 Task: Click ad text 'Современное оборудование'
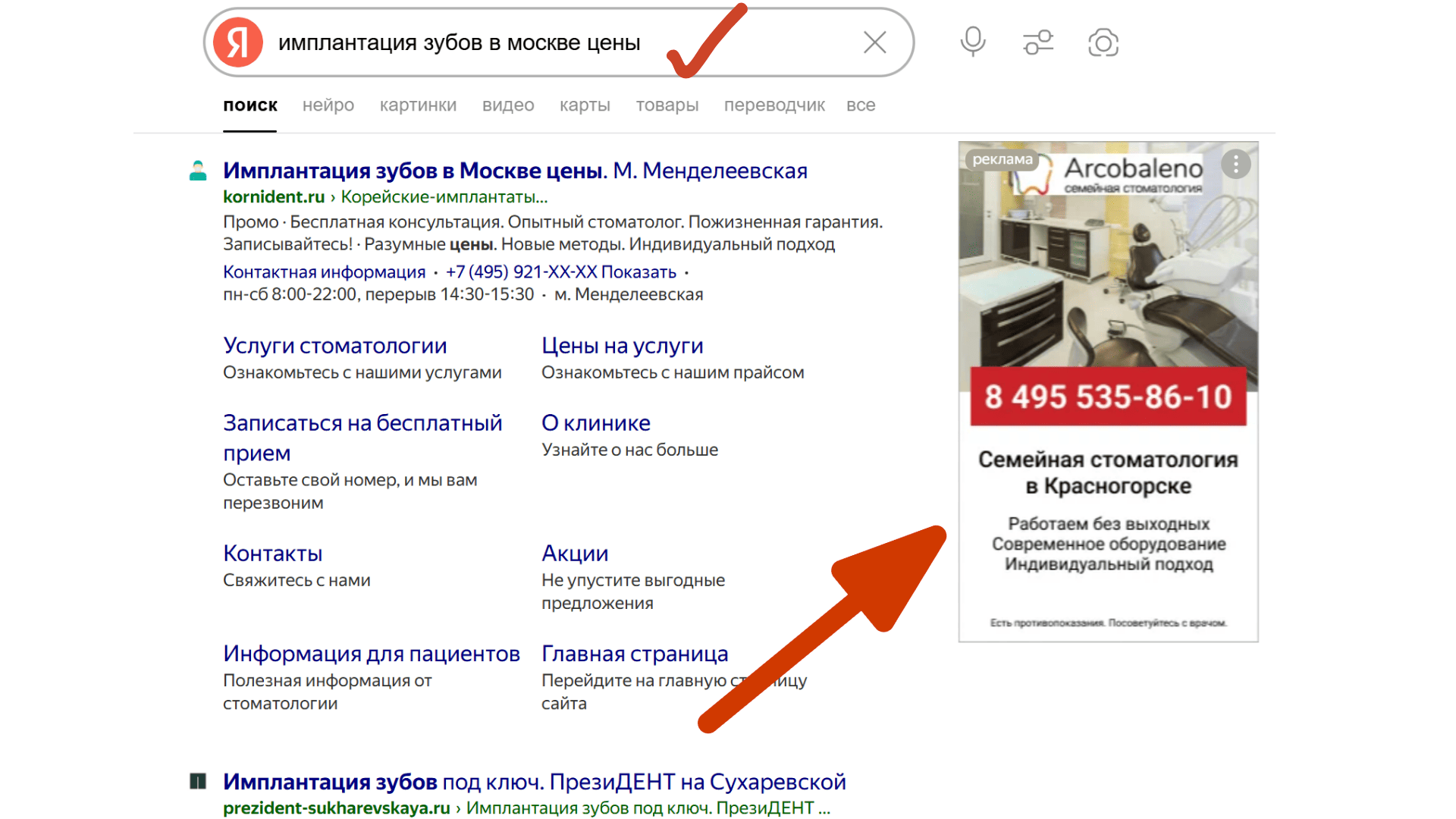tap(1108, 544)
